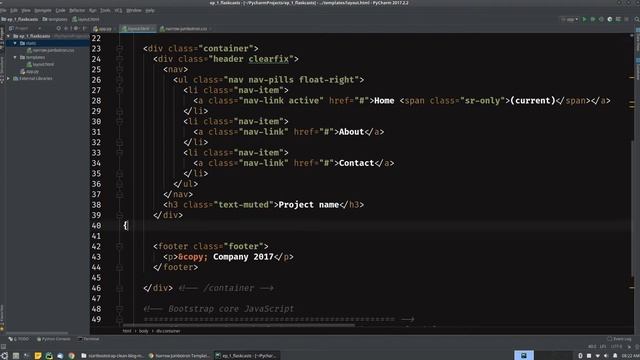640x360 pixels.
Task: Open the View menu
Action: pos(26,10)
